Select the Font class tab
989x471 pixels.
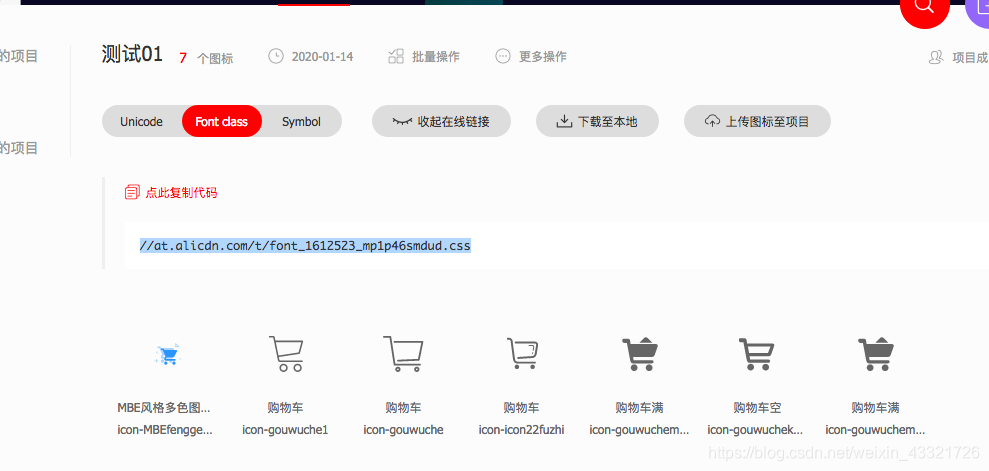pos(221,122)
